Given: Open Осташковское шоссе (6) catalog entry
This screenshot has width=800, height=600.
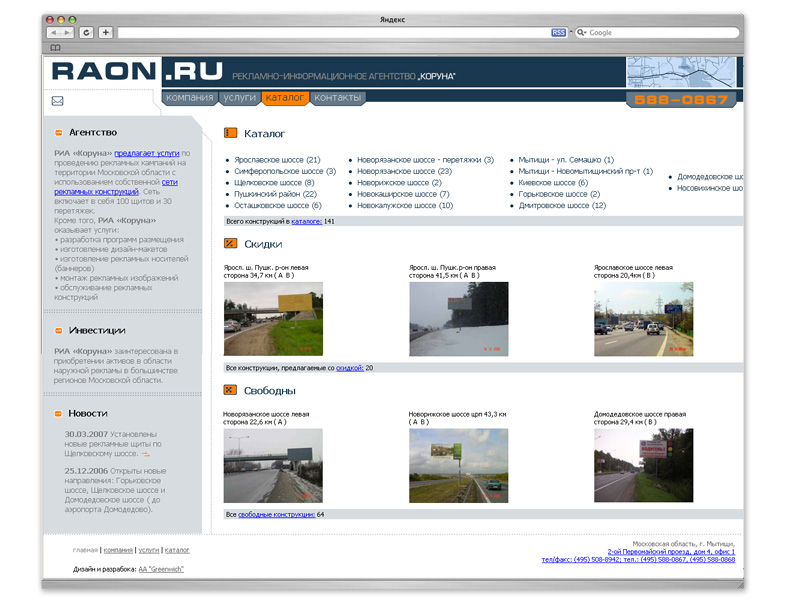Looking at the screenshot, I should (x=278, y=205).
